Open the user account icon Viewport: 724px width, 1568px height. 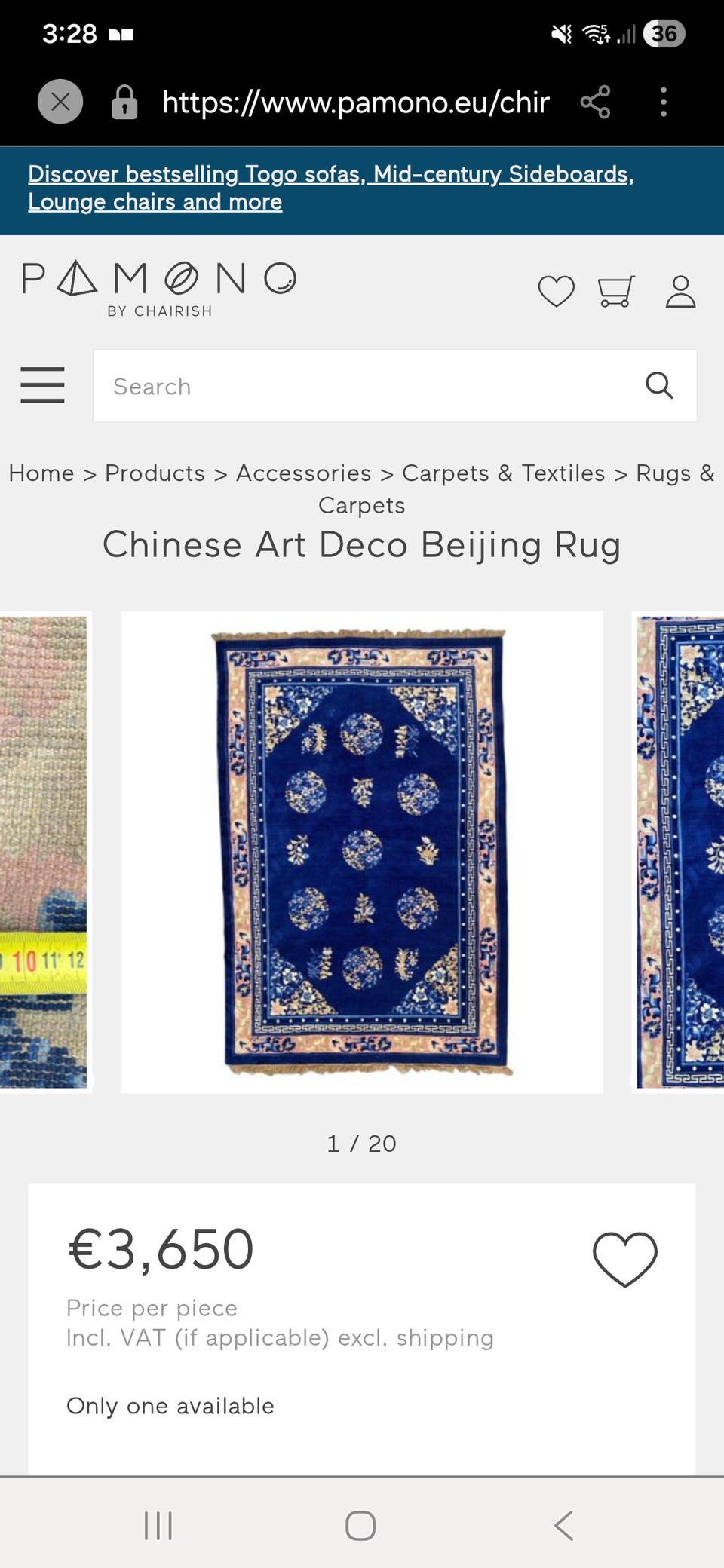pos(680,291)
